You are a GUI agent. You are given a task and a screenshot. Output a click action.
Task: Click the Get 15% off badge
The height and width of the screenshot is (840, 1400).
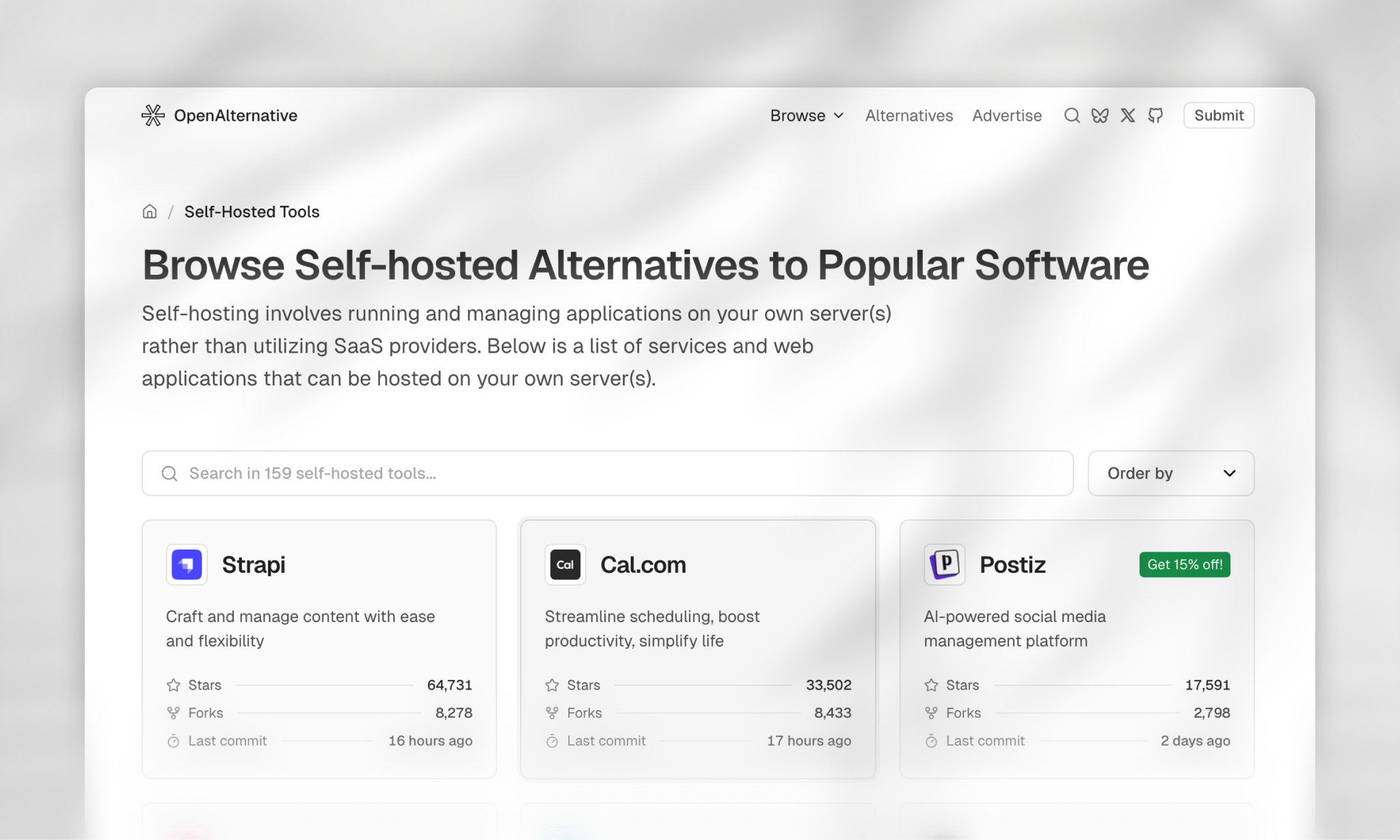1184,565
